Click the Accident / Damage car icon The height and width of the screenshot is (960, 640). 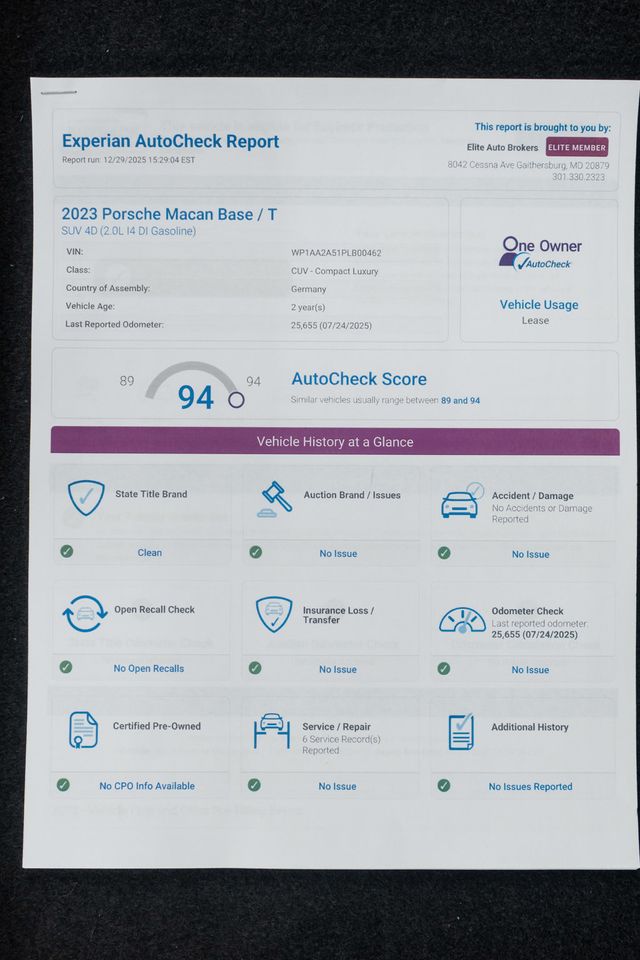(x=461, y=500)
